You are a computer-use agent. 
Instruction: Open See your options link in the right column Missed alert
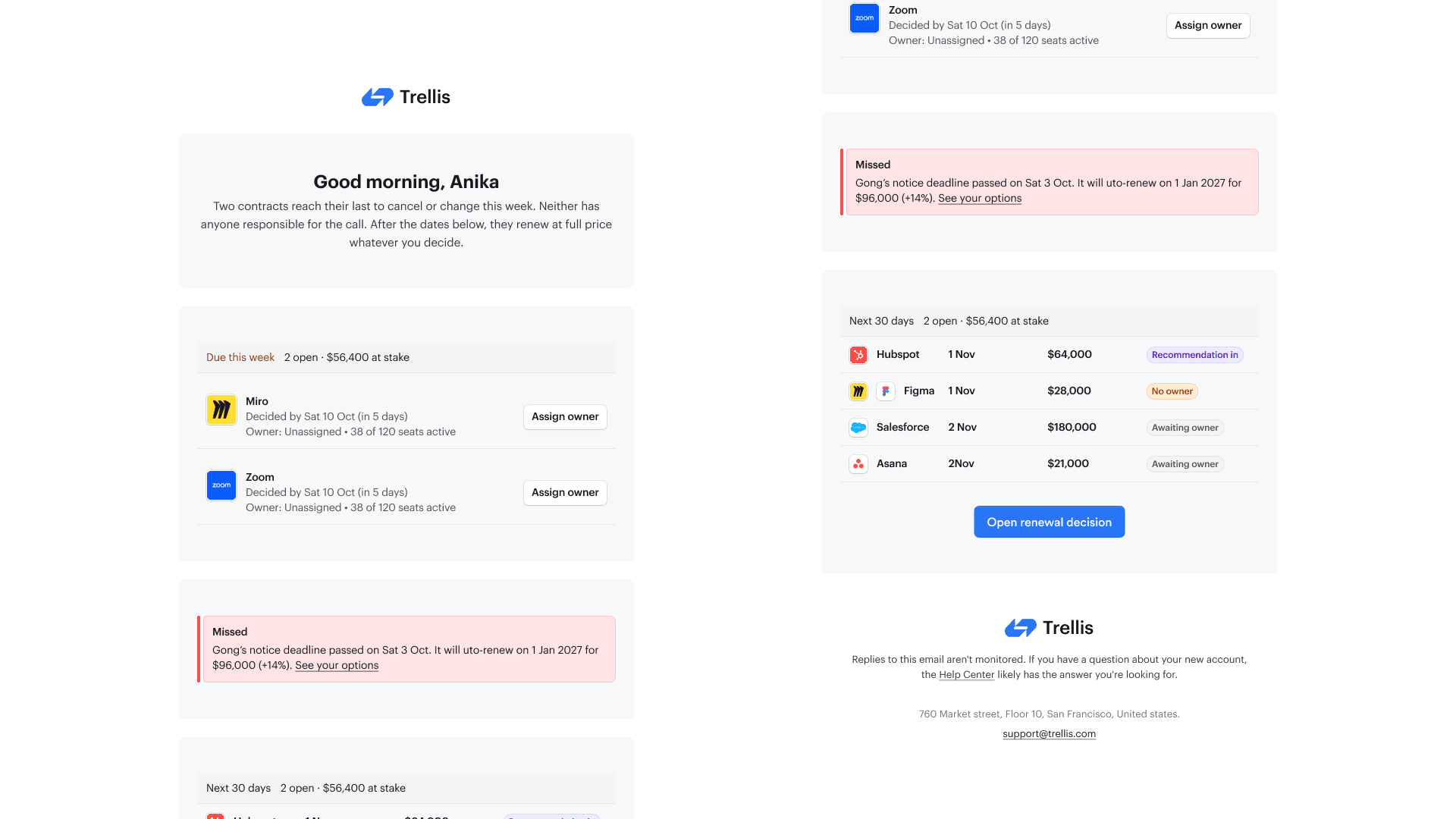[x=980, y=198]
